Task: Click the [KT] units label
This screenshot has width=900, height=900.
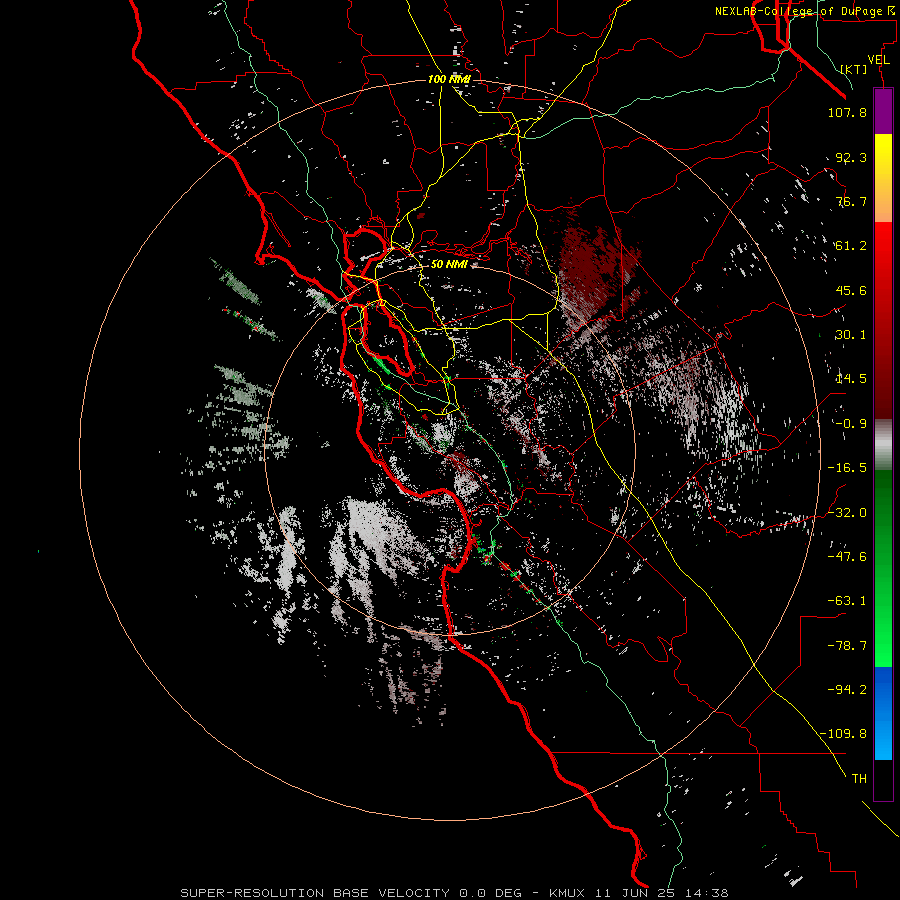Action: (x=854, y=69)
